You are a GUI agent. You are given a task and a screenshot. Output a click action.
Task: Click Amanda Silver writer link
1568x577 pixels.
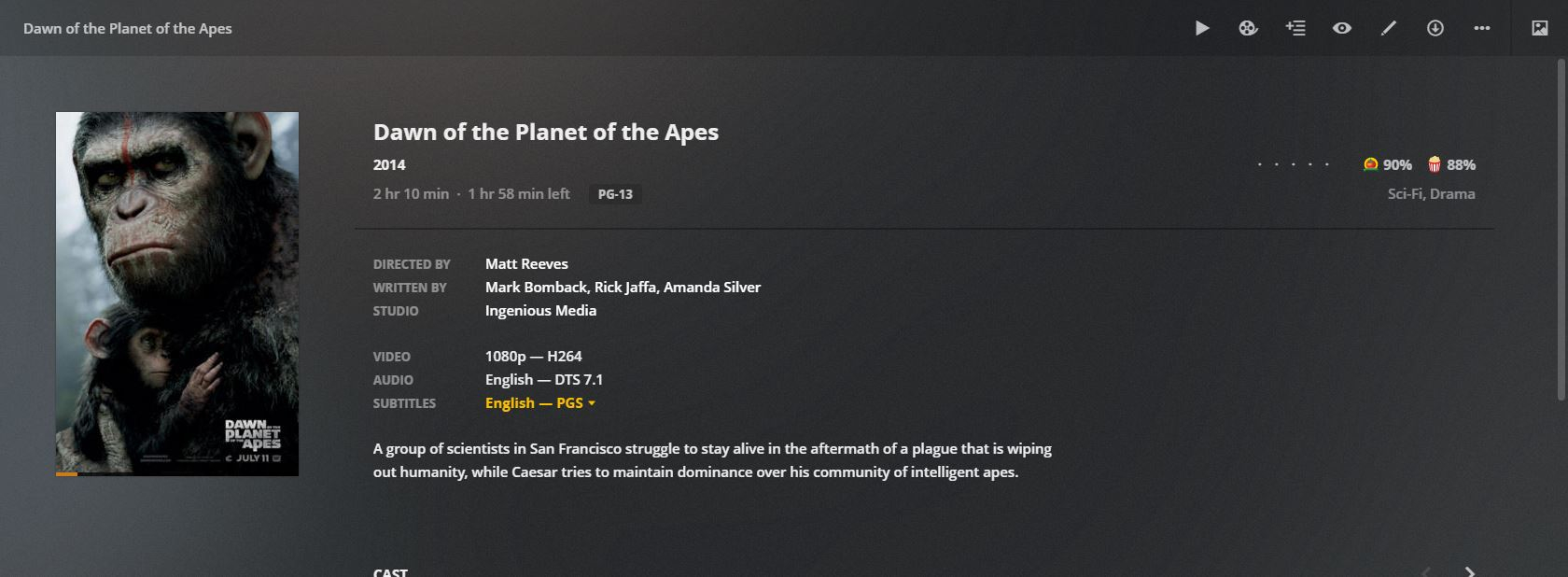(x=712, y=288)
